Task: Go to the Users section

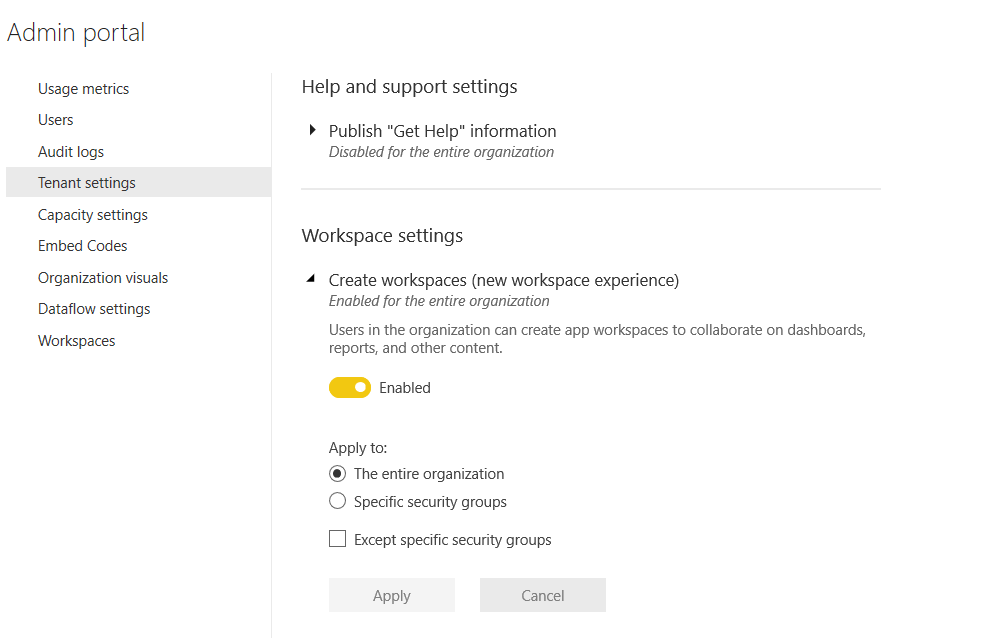Action: pos(56,120)
